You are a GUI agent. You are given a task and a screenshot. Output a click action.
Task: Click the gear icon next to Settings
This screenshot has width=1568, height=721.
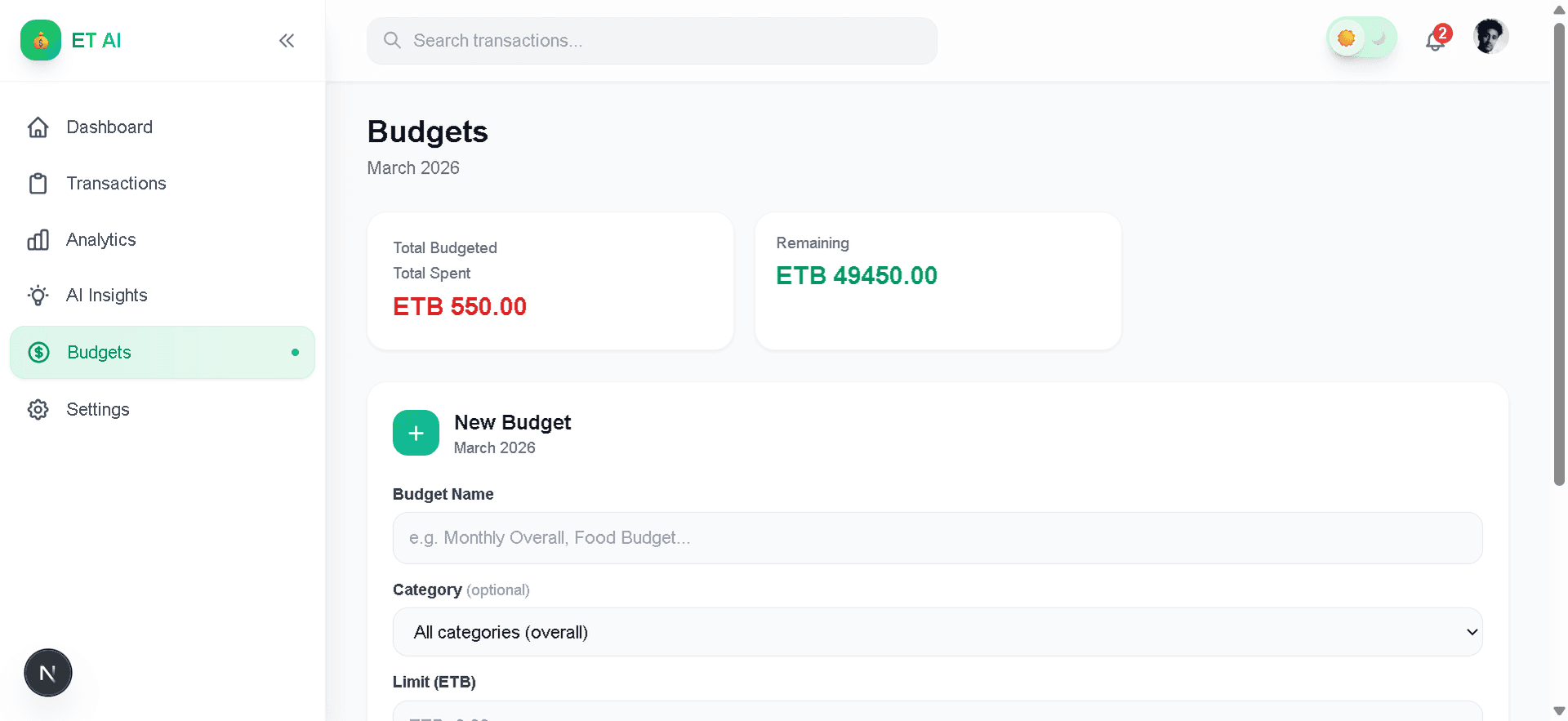tap(38, 409)
